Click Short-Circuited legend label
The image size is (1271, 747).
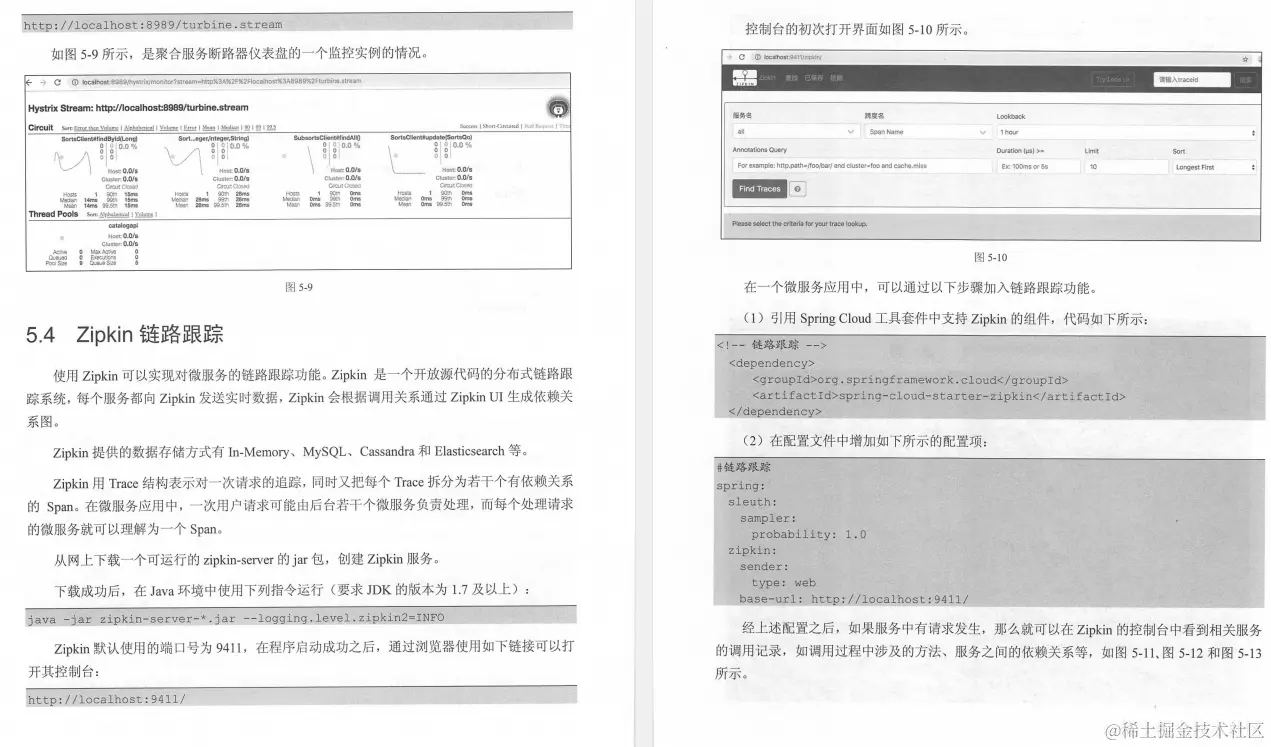(502, 128)
